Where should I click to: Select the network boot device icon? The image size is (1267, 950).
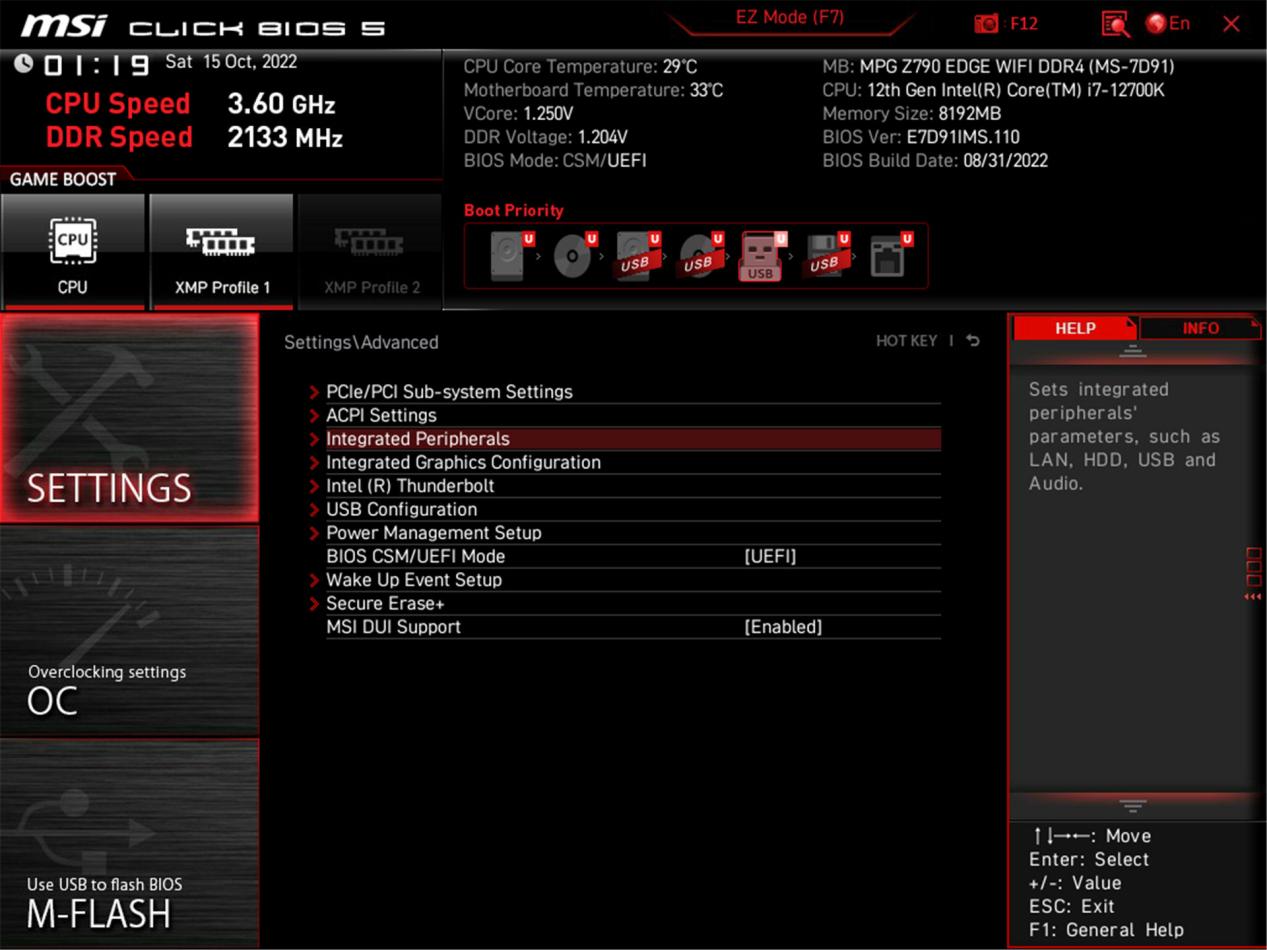click(x=890, y=255)
